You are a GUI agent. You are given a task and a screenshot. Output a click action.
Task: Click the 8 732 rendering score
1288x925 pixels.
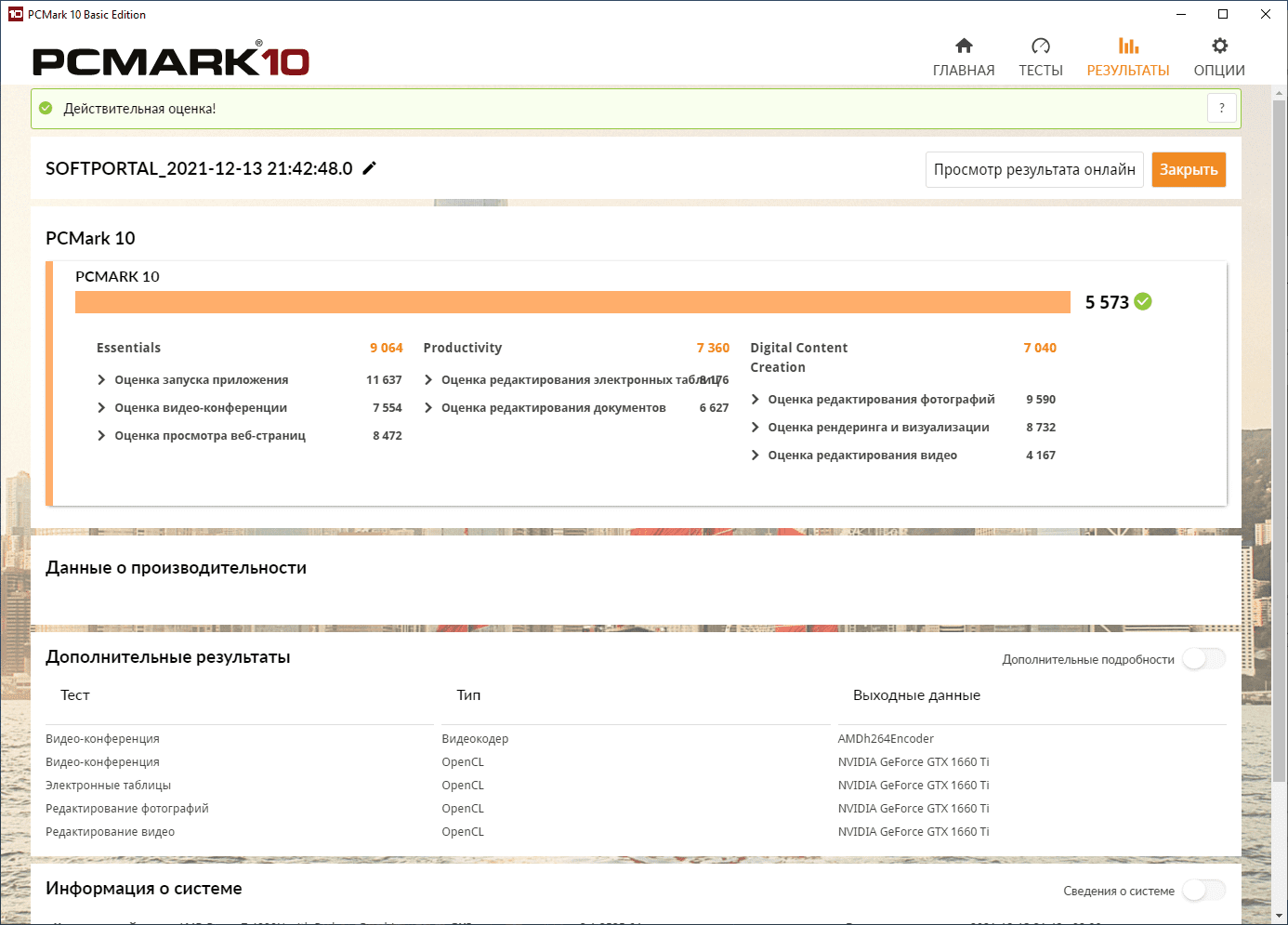[x=1041, y=428]
